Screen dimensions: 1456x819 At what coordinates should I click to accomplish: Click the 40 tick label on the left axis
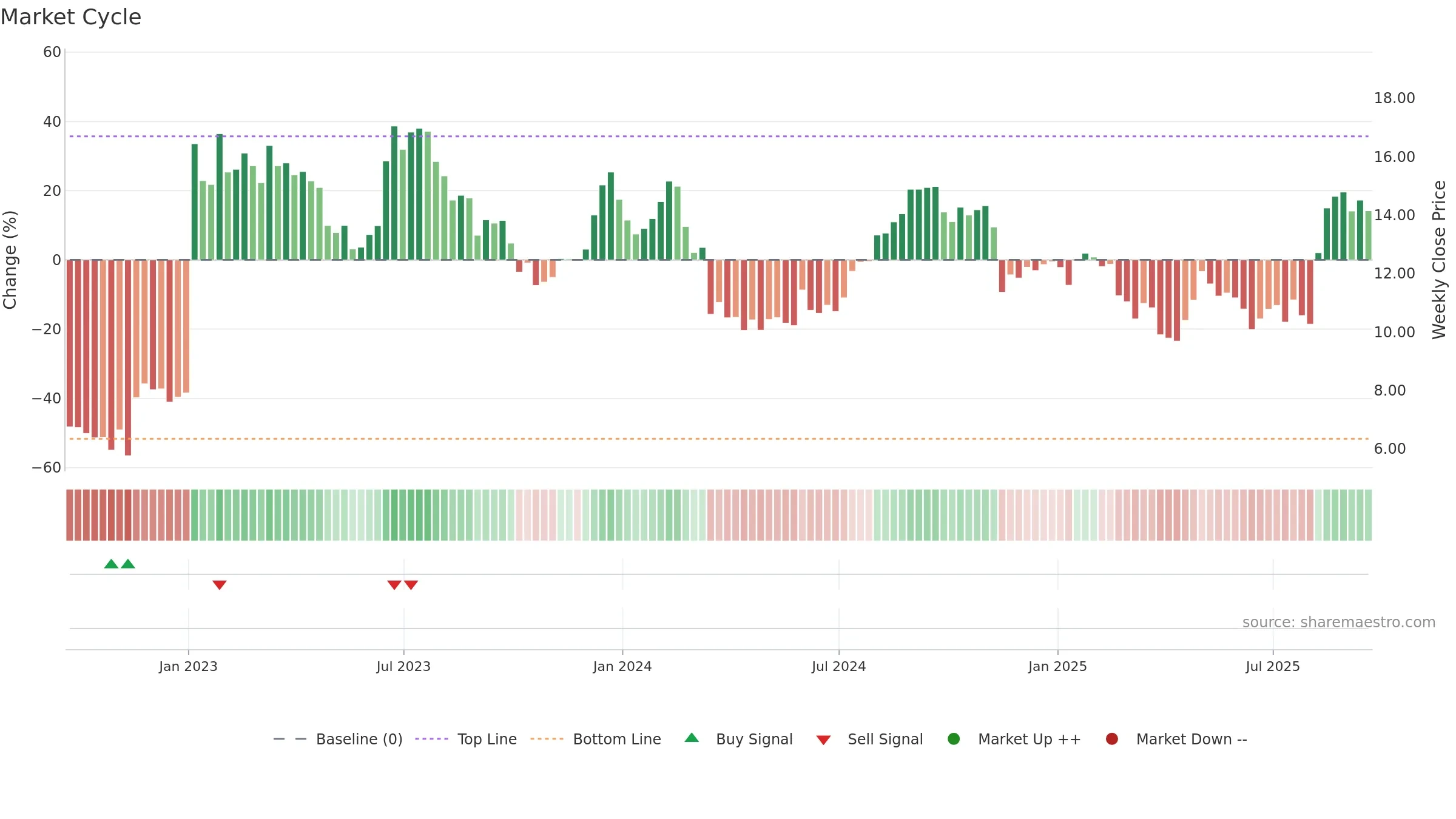[52, 121]
